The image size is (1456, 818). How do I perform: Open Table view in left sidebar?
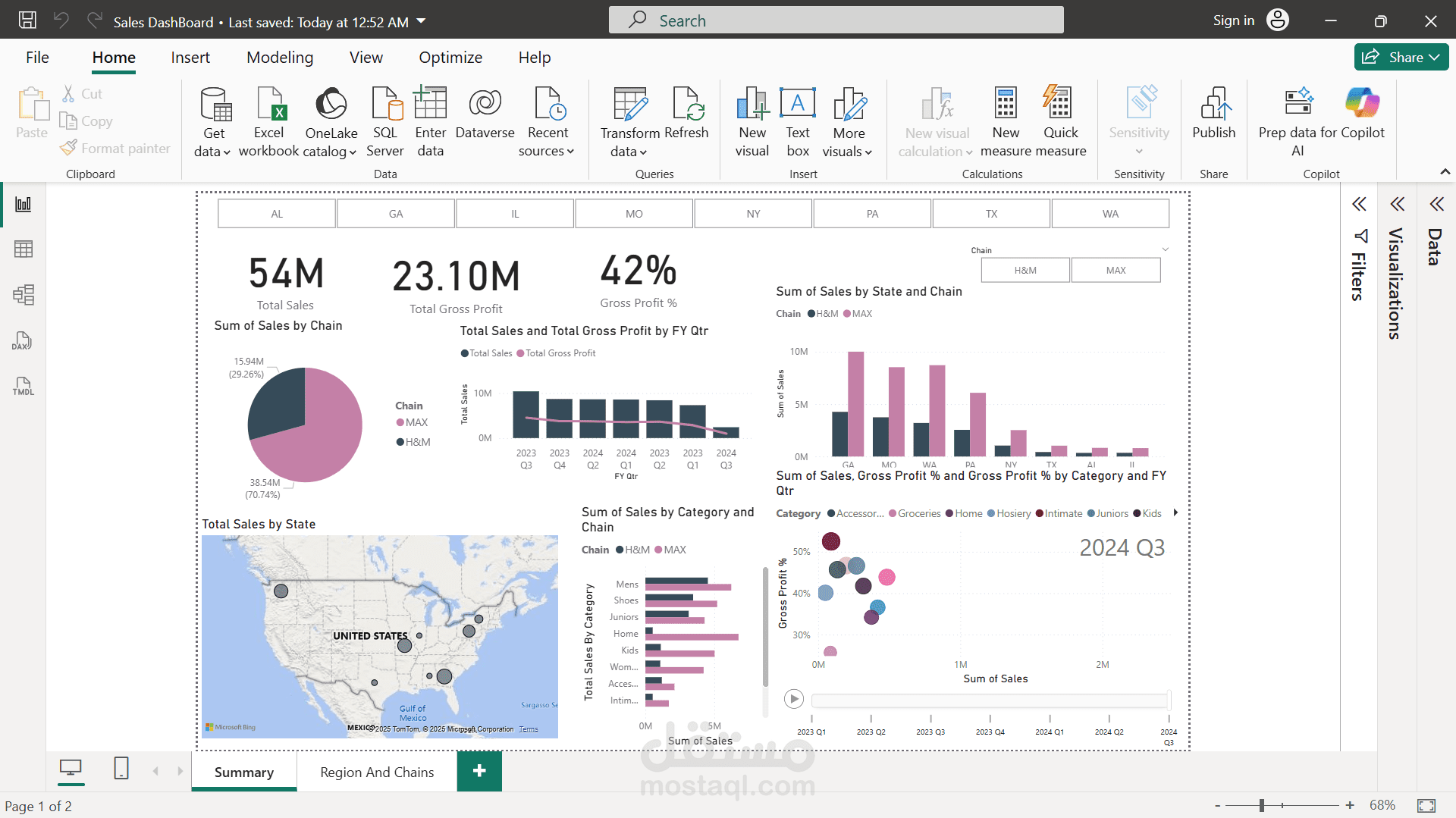point(23,249)
